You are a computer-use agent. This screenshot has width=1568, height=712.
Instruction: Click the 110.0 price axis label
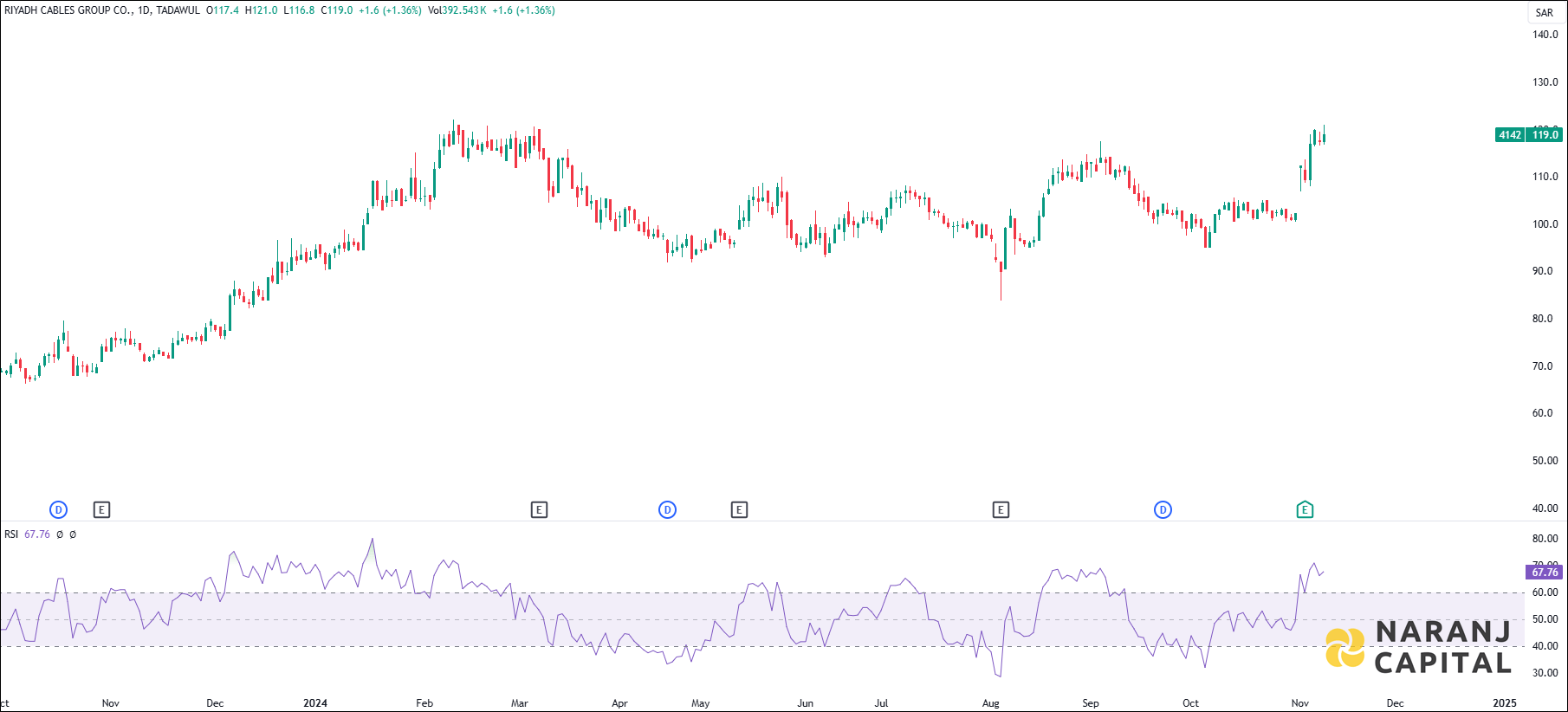click(1545, 177)
